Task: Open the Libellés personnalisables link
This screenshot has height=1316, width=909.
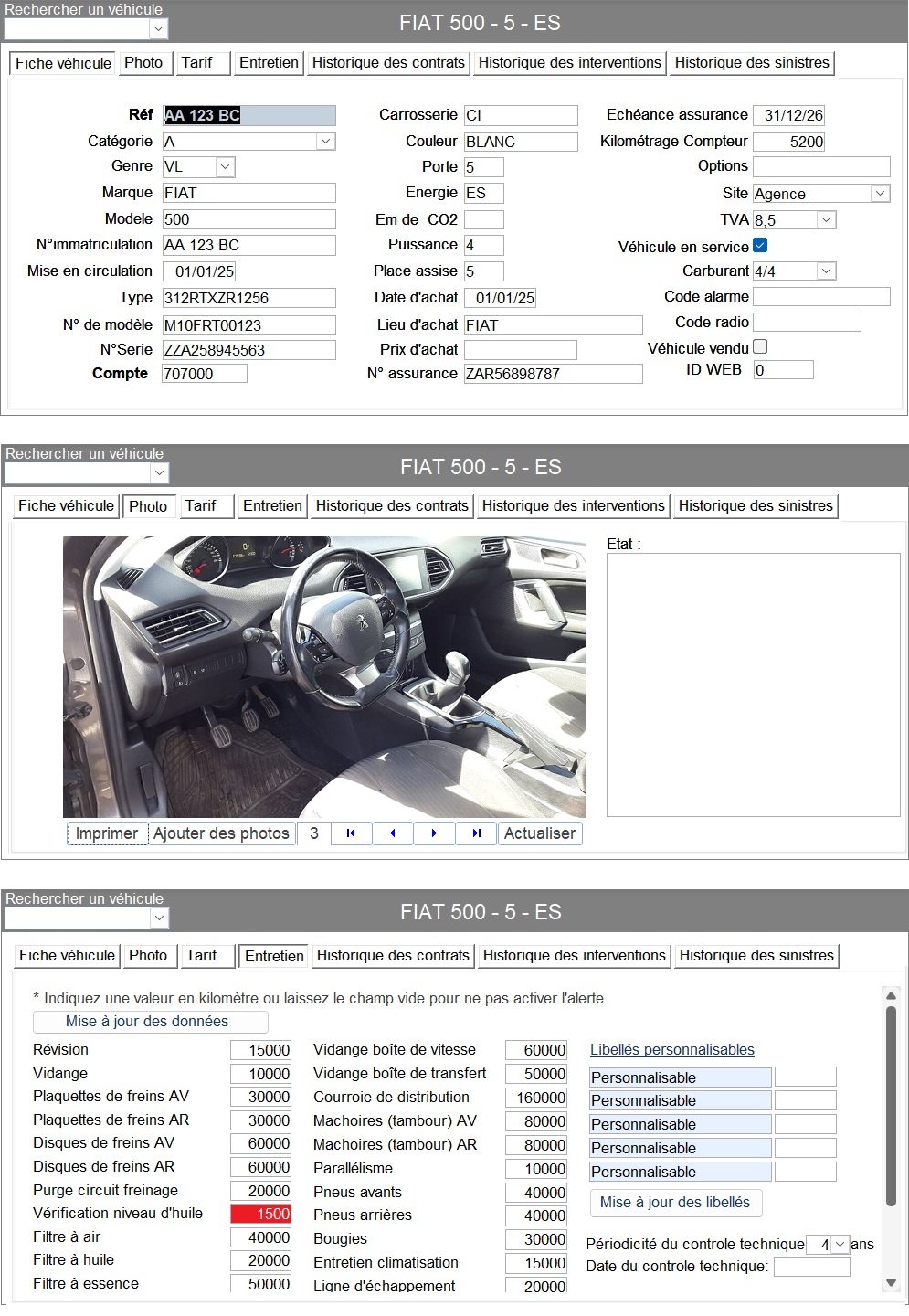Action: pos(672,1050)
